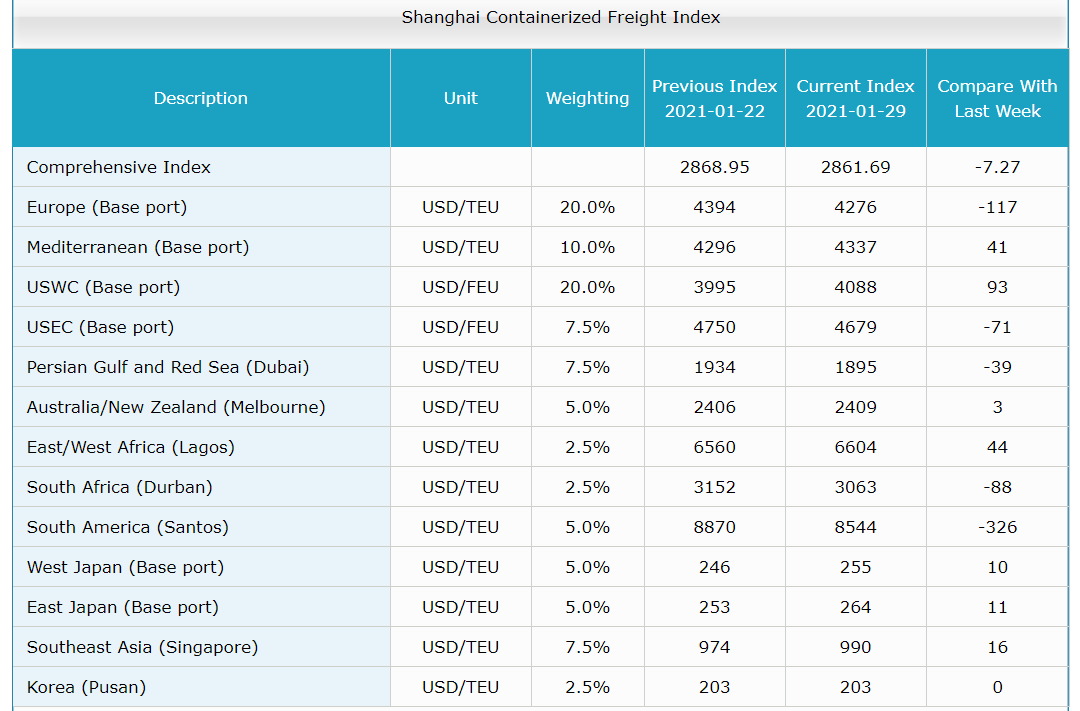Select Previous Index 2021-01-22 header
This screenshot has height=711, width=1080.
click(714, 98)
